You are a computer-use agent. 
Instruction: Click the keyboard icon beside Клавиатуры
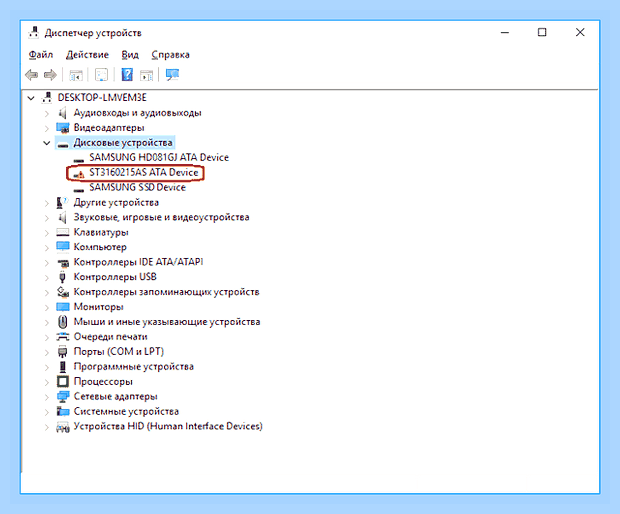[63, 232]
